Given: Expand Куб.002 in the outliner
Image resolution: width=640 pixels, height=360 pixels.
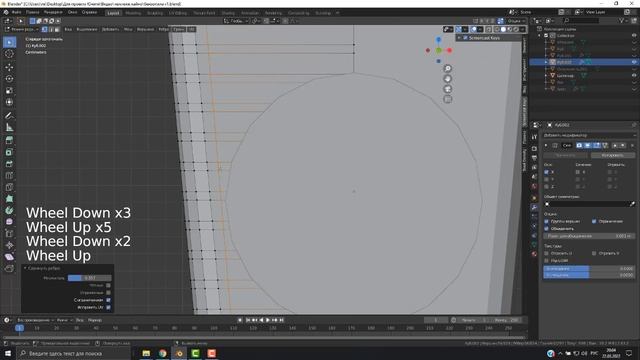Looking at the screenshot, I should [546, 62].
